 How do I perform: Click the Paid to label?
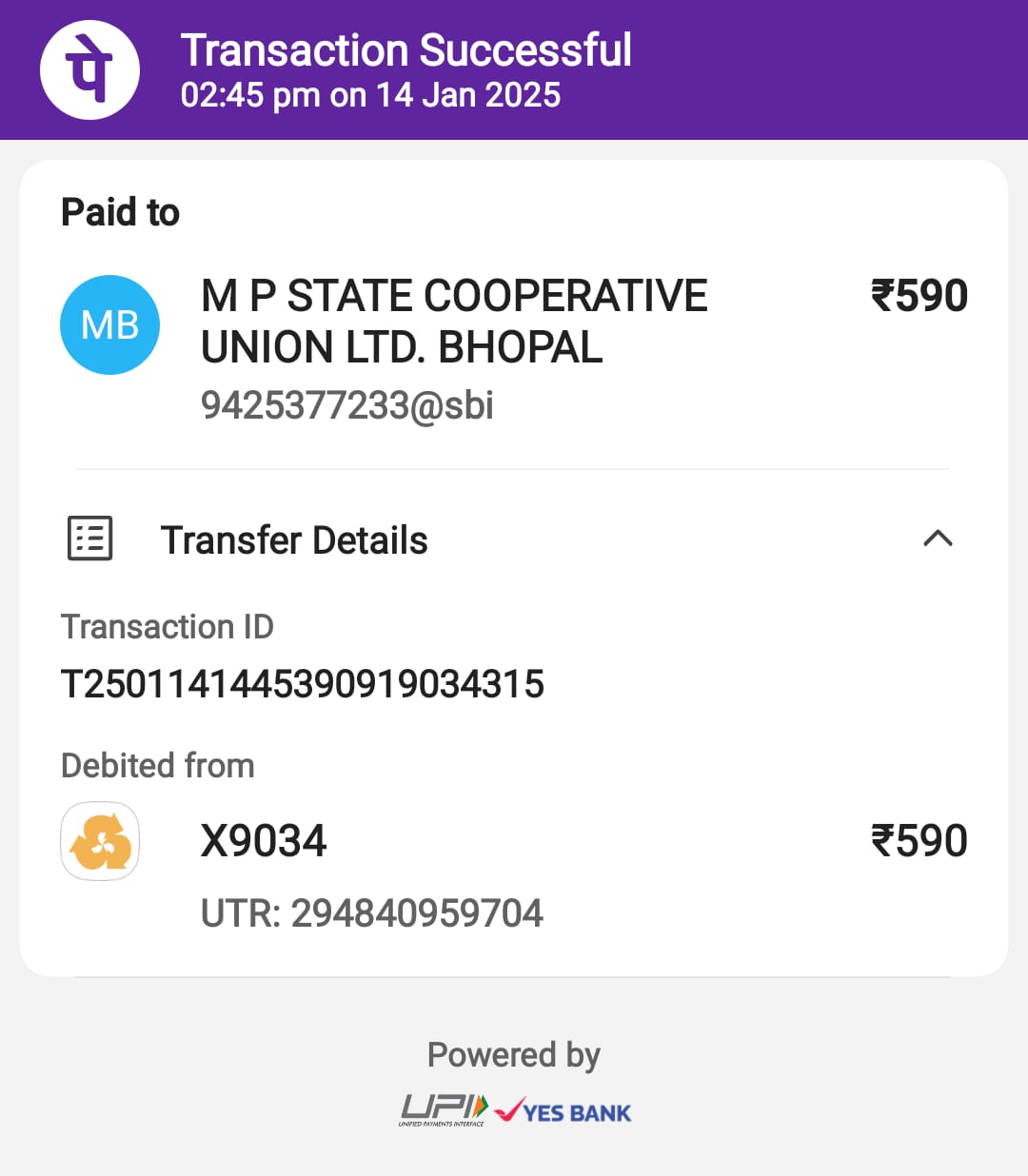120,212
